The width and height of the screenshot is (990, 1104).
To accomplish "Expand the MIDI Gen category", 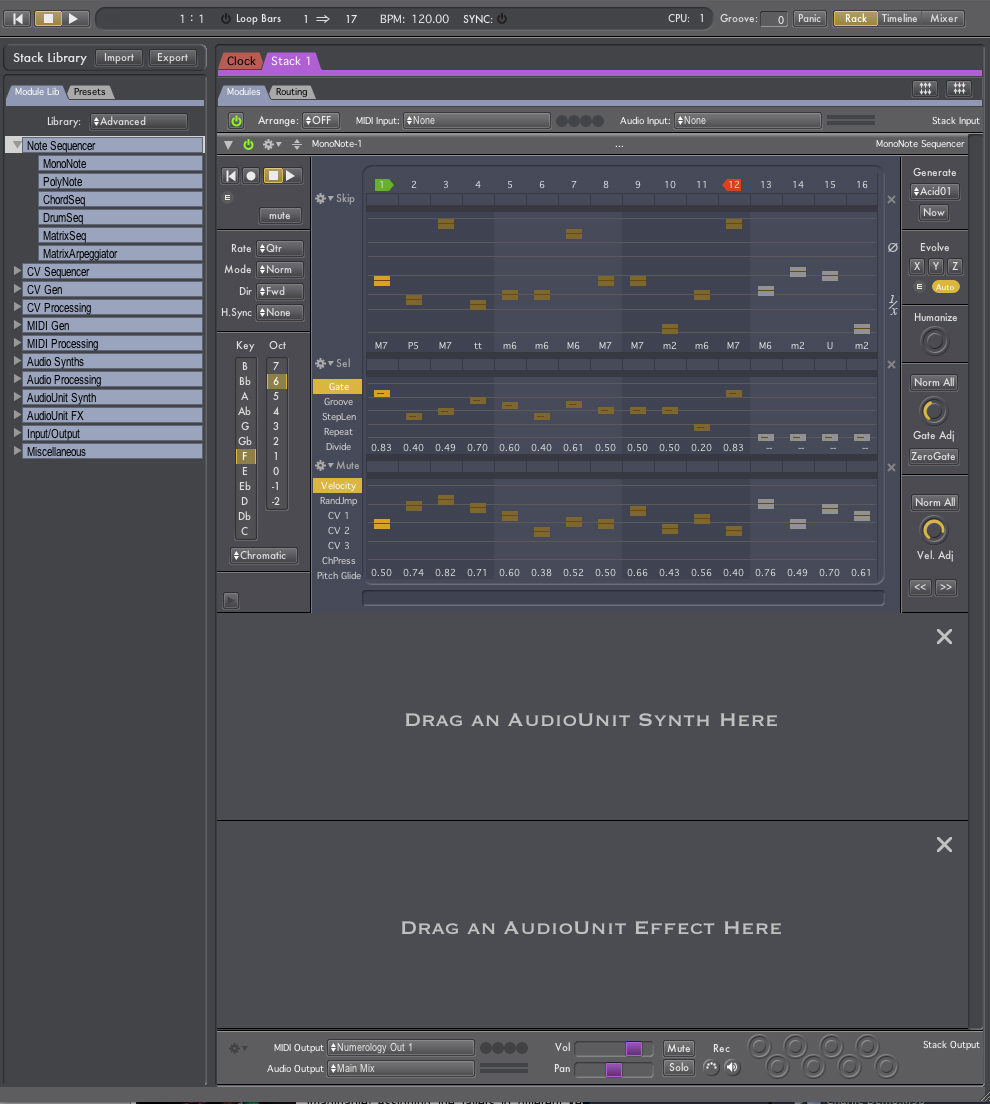I will click(18, 325).
